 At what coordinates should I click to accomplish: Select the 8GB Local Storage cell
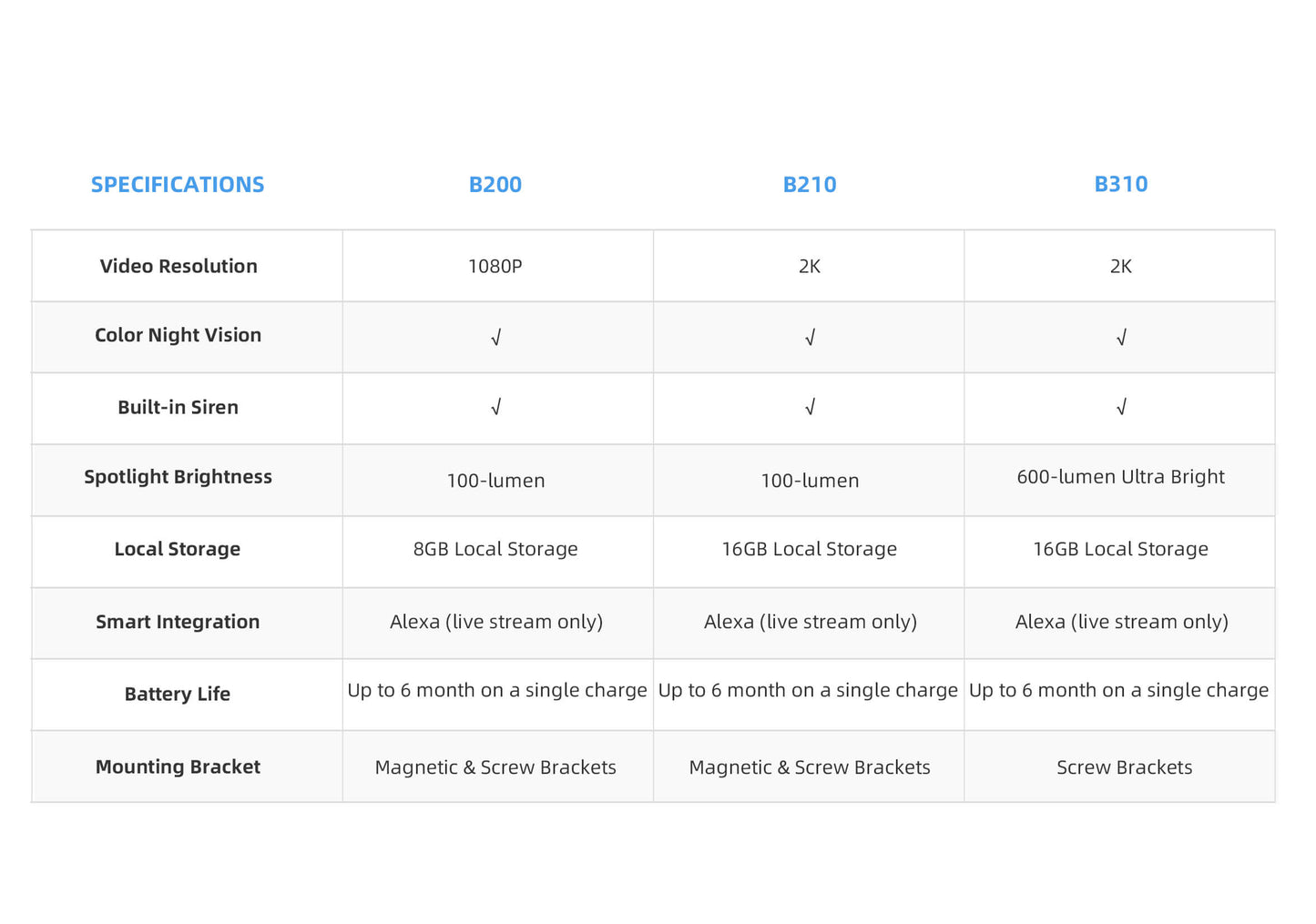[495, 549]
